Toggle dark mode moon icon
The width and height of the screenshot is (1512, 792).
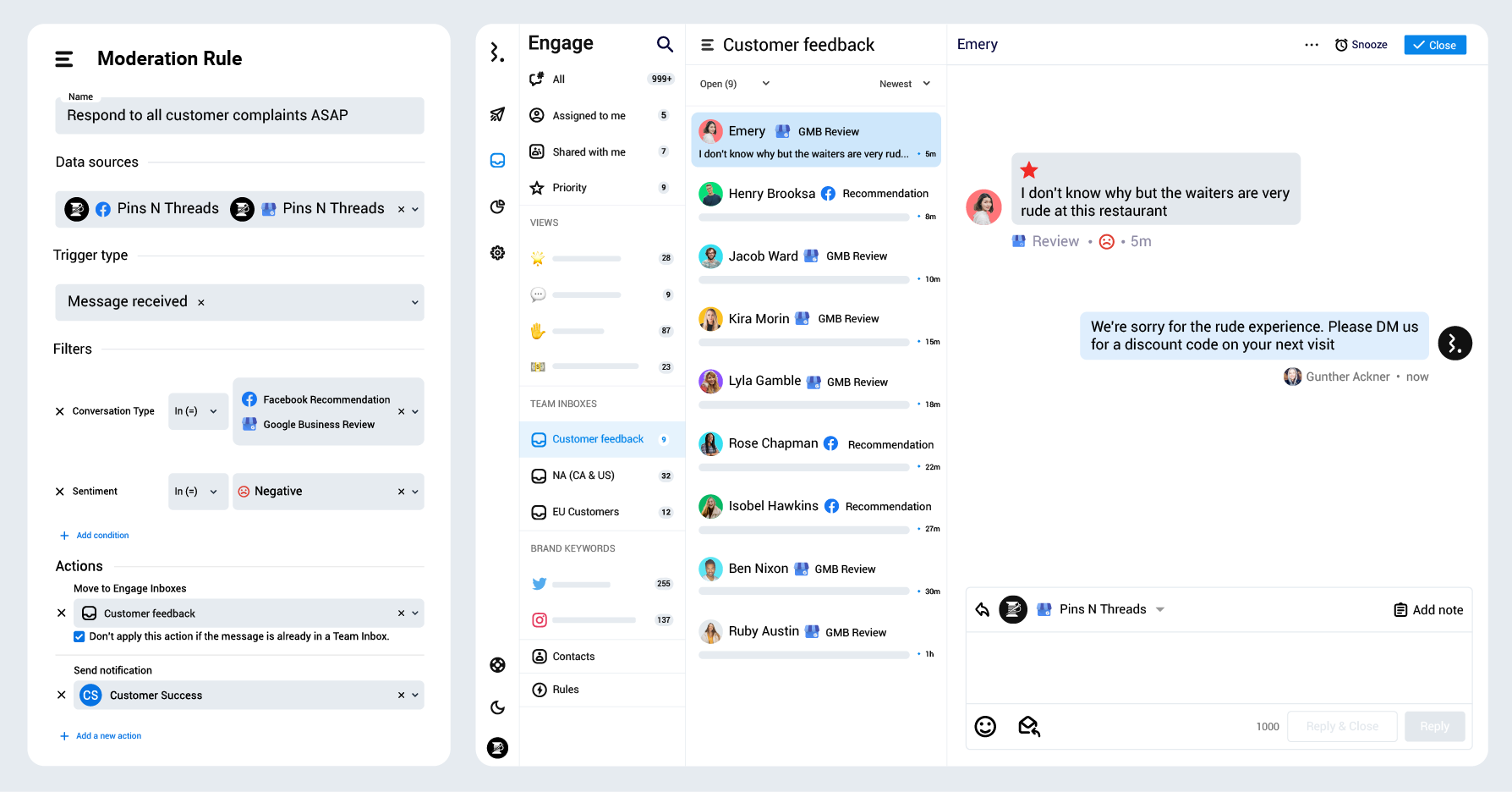tap(497, 707)
